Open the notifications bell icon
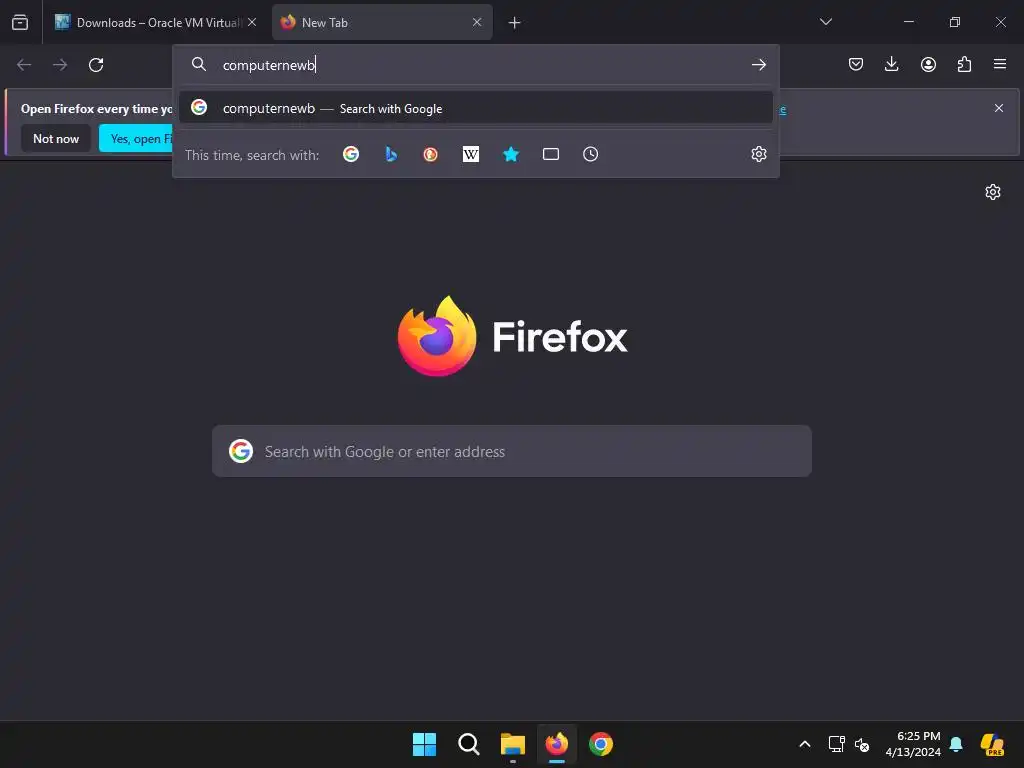Viewport: 1024px width, 768px height. 956,744
